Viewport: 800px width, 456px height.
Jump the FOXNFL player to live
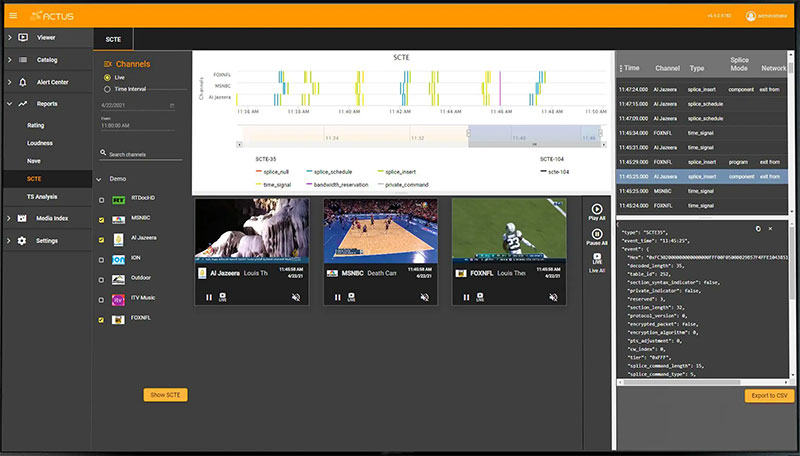[481, 297]
